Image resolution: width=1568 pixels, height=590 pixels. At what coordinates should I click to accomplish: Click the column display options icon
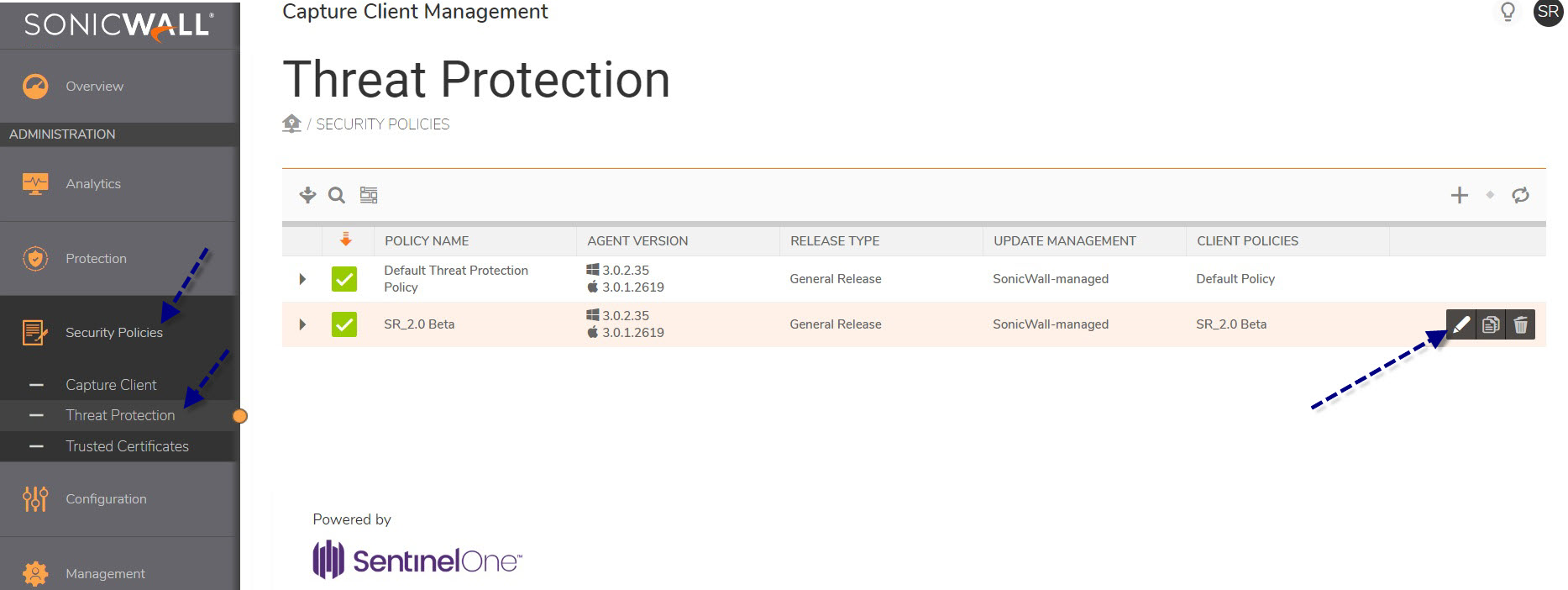[x=369, y=195]
